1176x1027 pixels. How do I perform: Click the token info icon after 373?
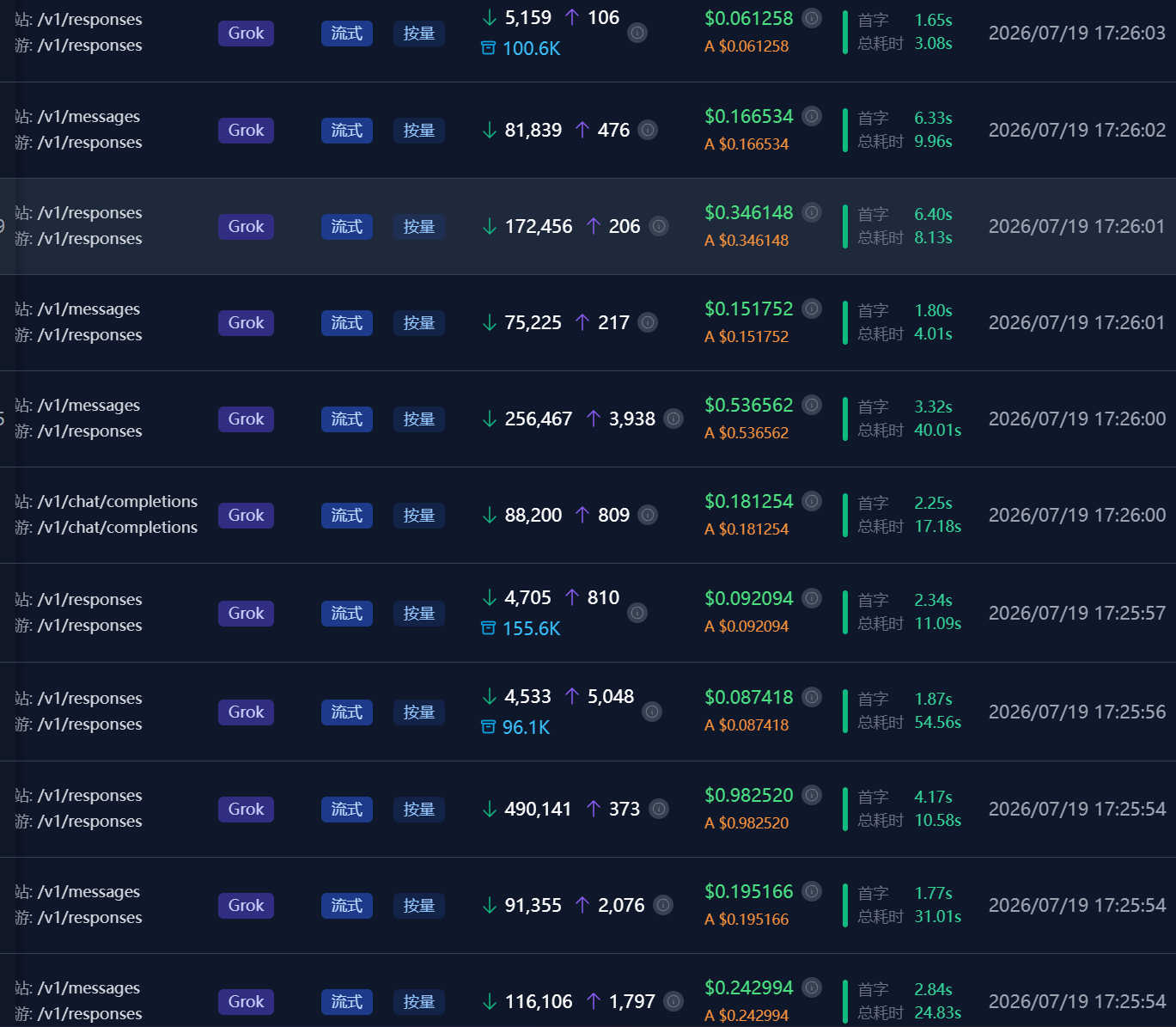[659, 809]
